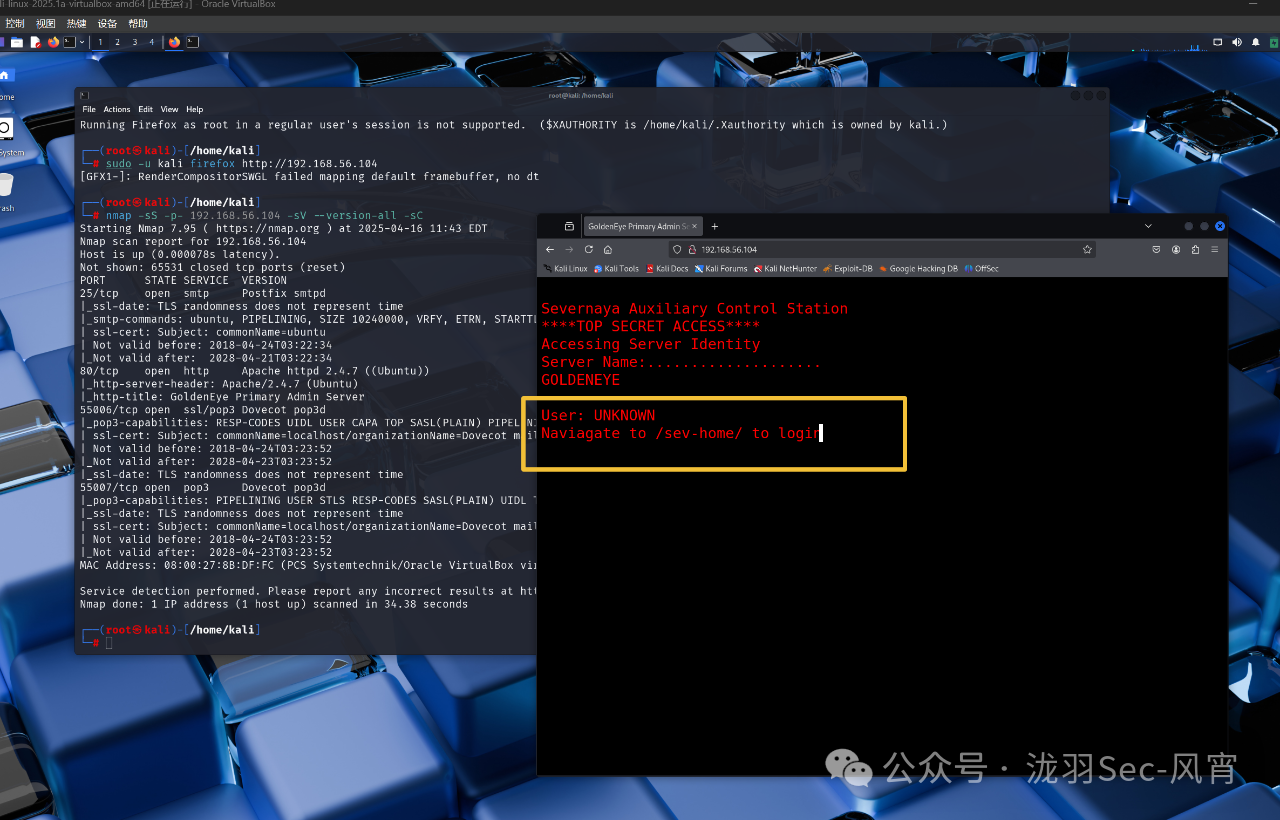Open battery power indicator in tray
Viewport: 1280px width, 820px height.
click(1274, 42)
